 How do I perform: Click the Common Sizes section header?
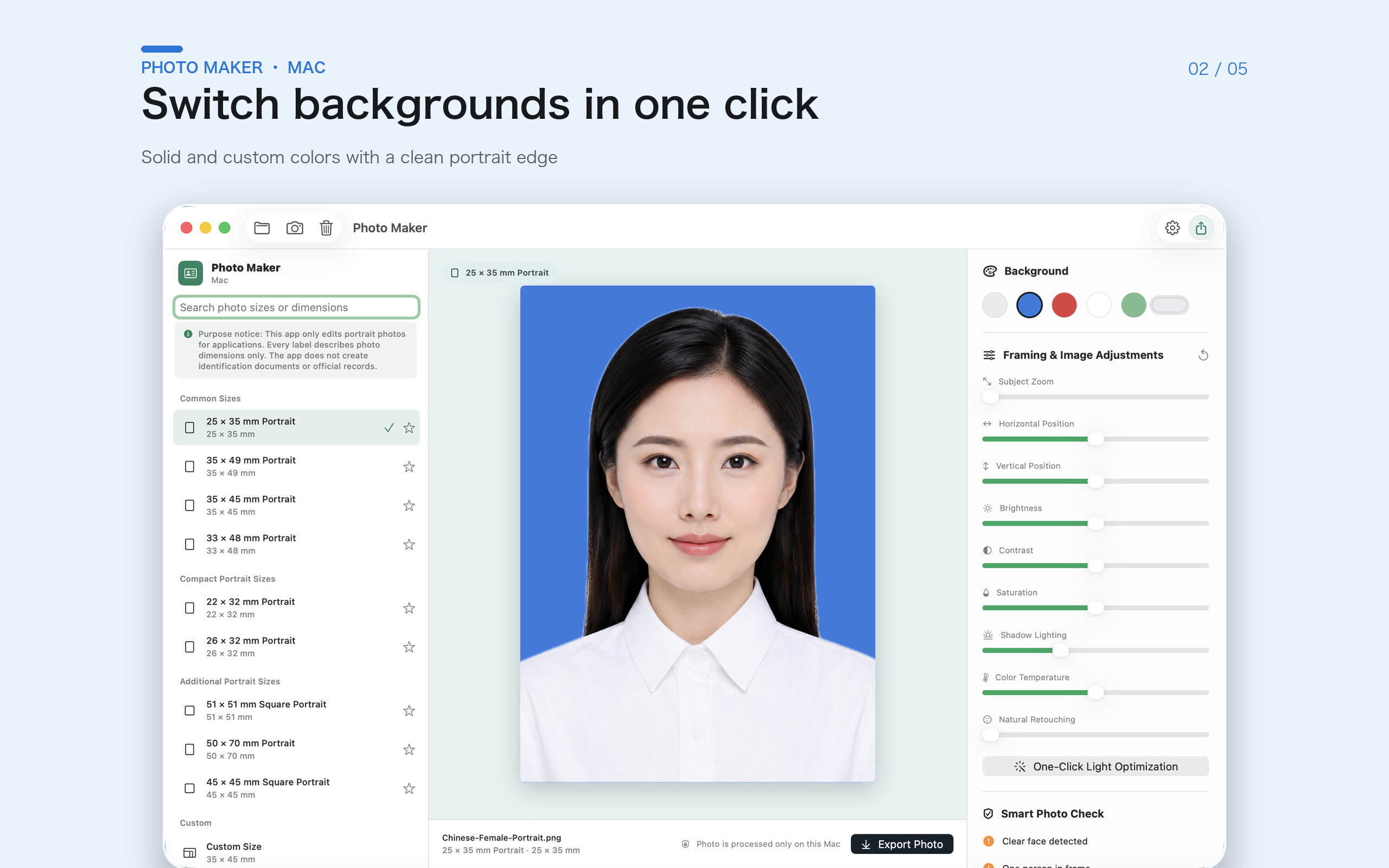tap(210, 398)
